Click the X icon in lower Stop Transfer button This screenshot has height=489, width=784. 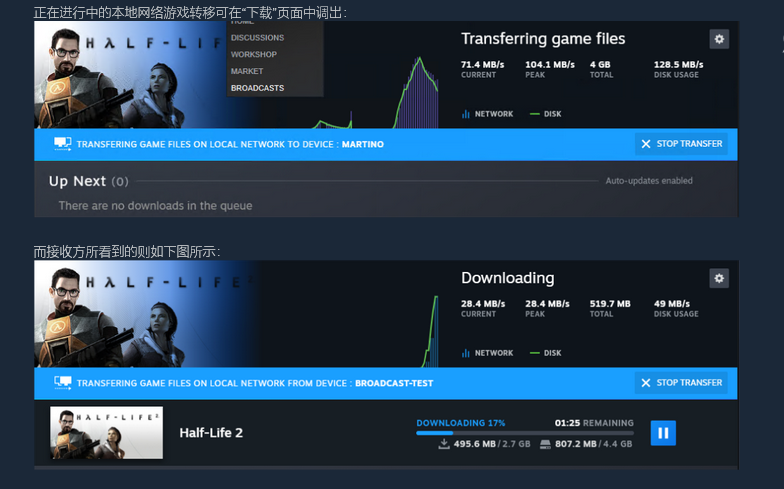[x=646, y=383]
